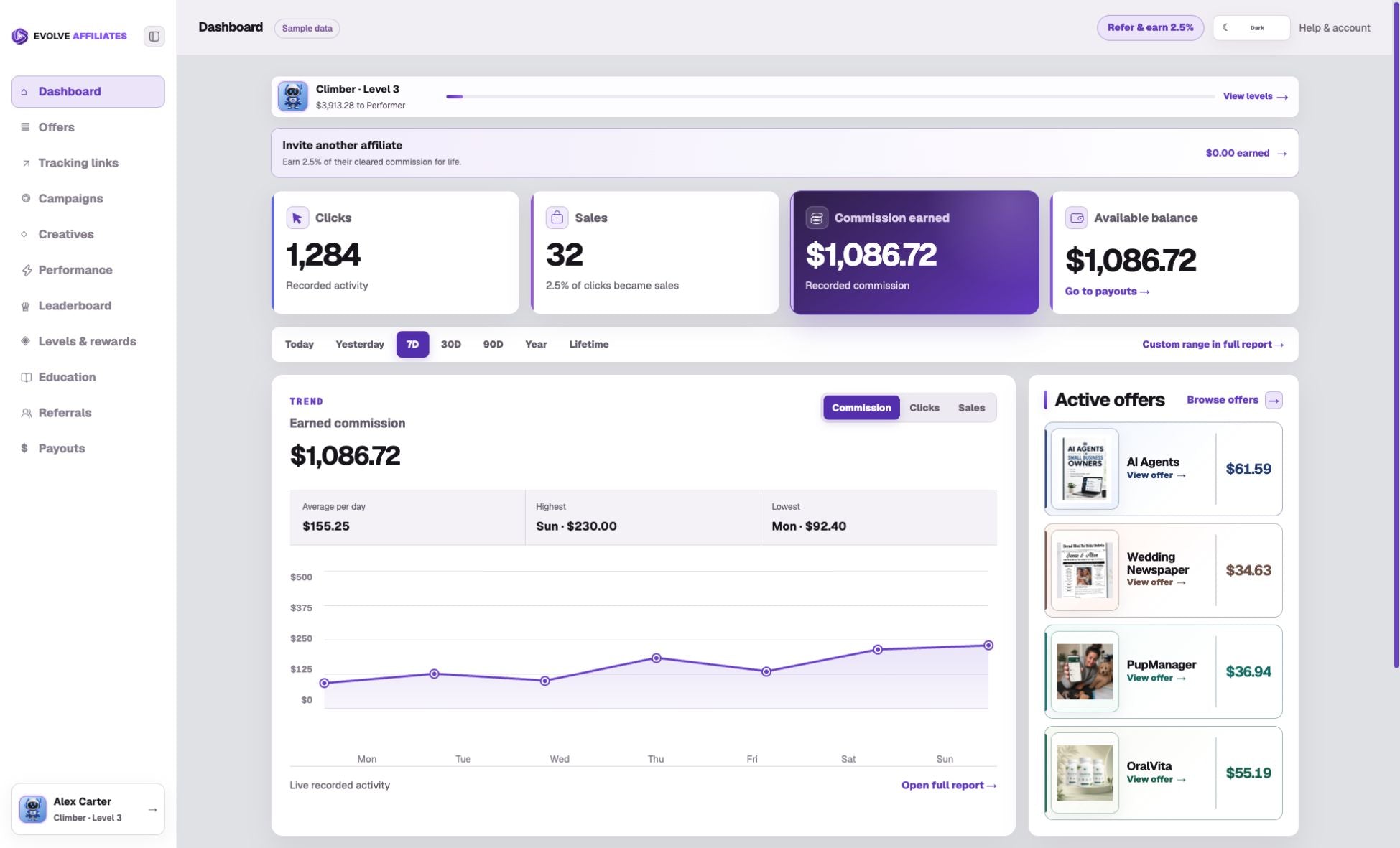Select the 90D date range

point(493,345)
